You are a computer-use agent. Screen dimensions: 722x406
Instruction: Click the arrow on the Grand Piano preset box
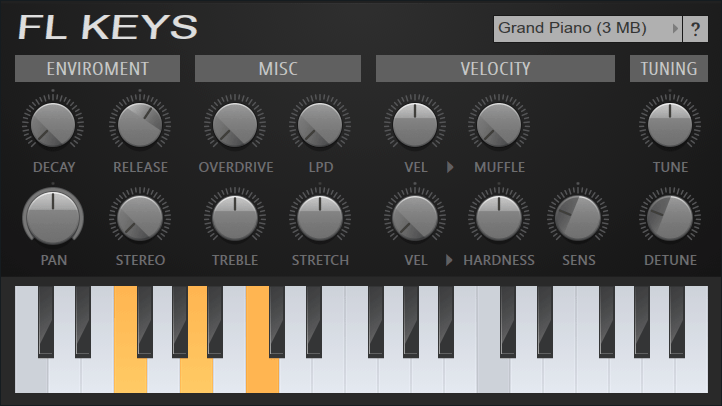(x=675, y=29)
